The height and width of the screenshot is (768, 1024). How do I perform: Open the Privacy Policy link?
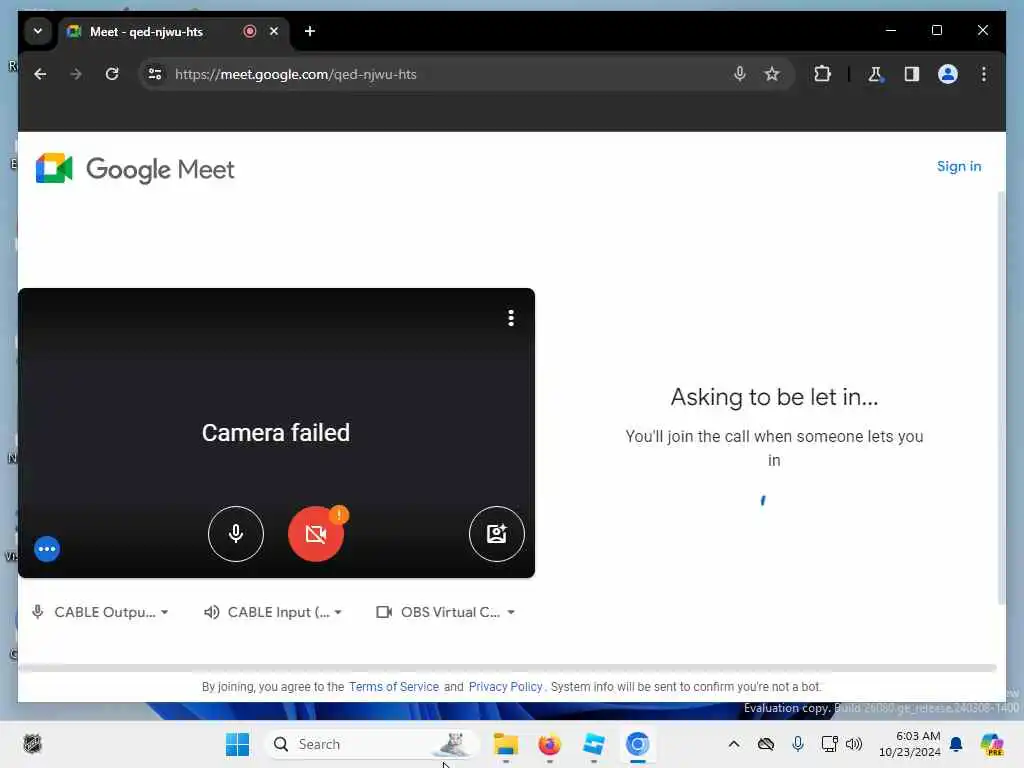505,686
